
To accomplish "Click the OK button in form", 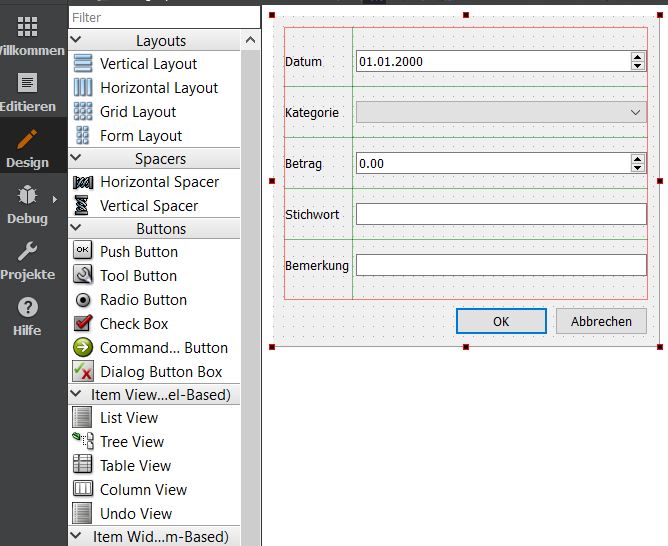I will (x=501, y=321).
